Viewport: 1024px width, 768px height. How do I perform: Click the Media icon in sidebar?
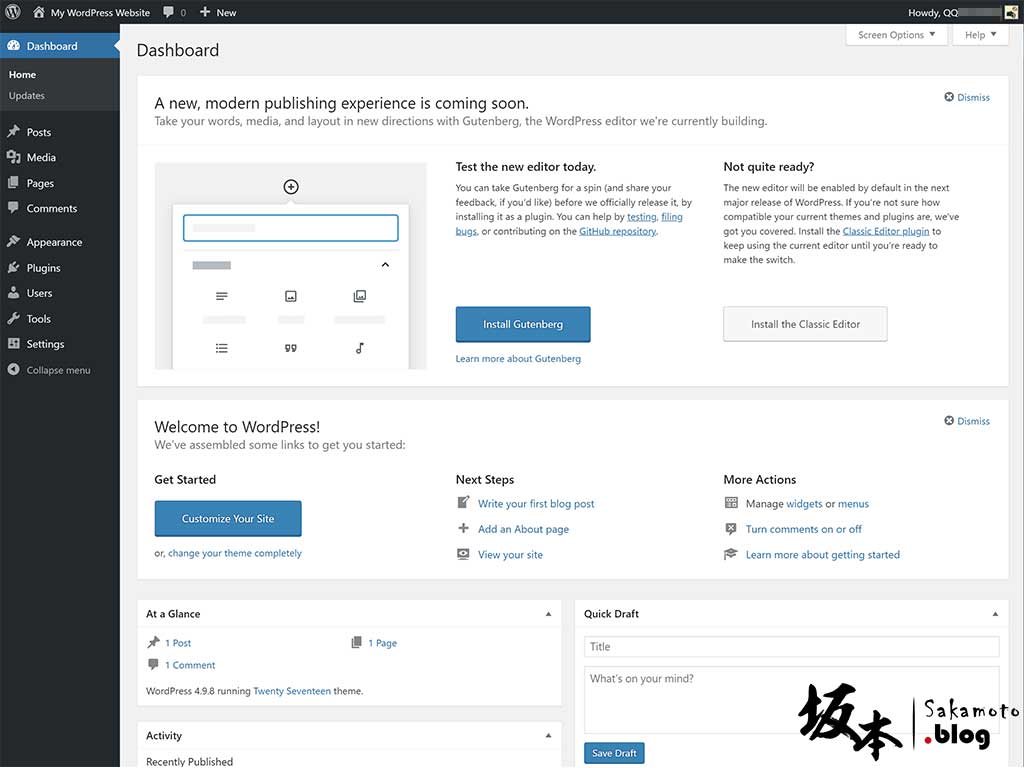click(14, 157)
